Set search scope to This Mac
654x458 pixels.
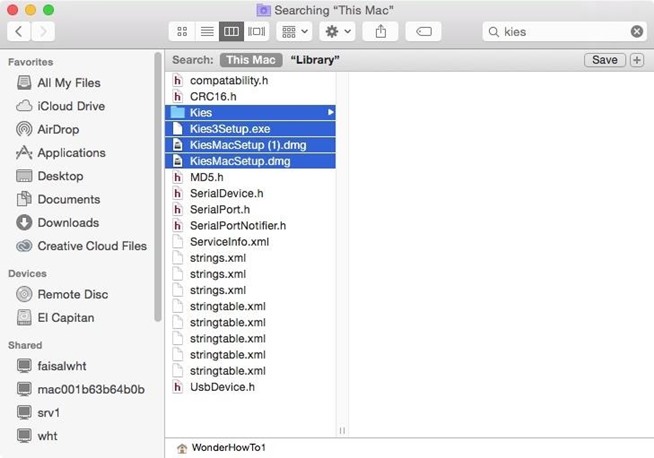point(251,60)
